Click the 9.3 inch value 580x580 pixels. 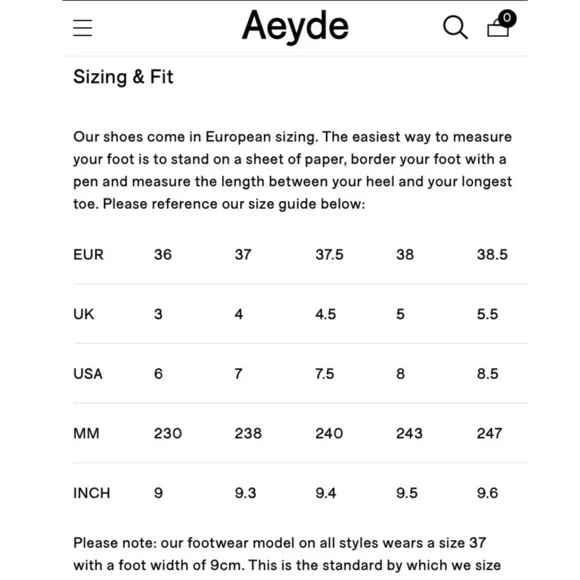pos(245,493)
